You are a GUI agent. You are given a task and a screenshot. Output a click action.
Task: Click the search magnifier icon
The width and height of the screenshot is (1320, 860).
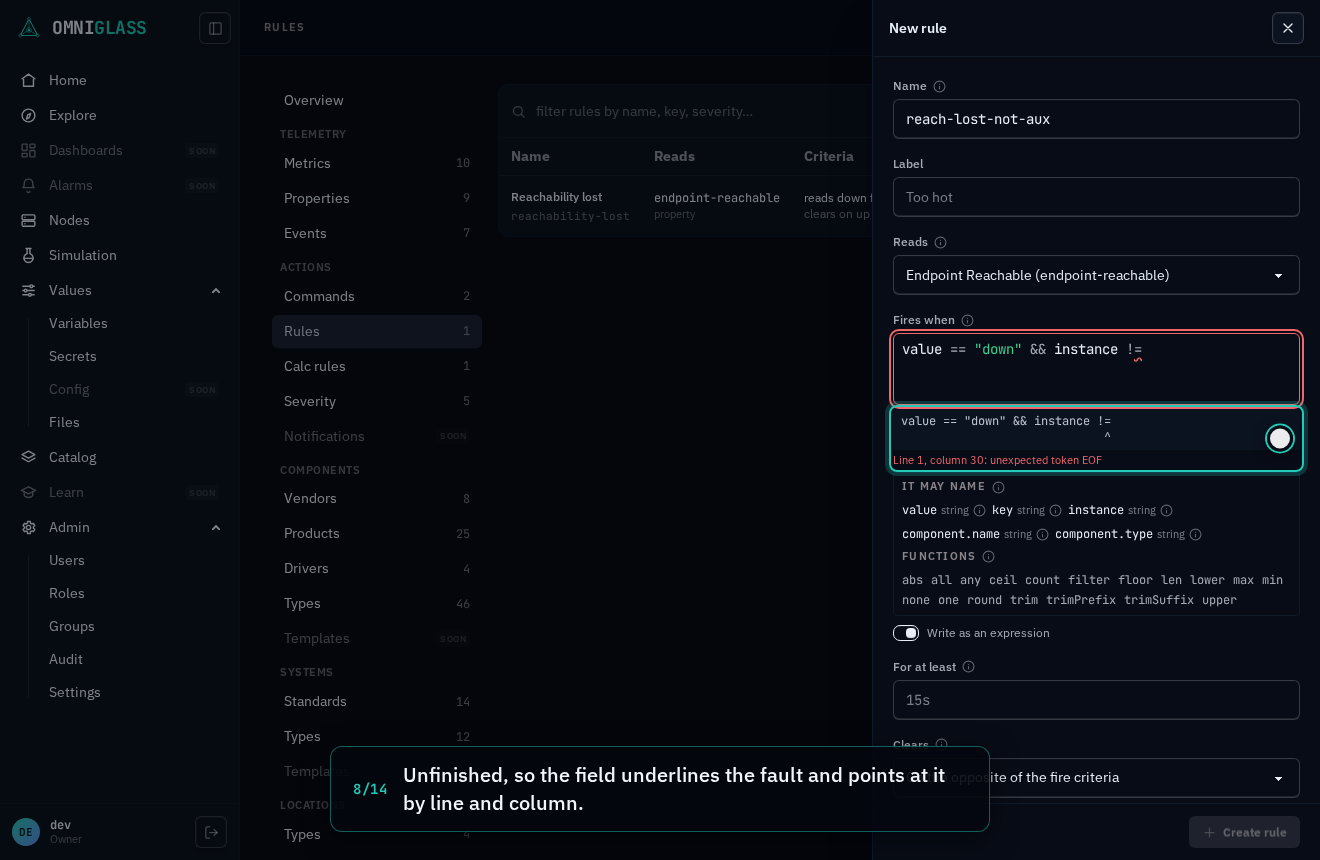[519, 111]
